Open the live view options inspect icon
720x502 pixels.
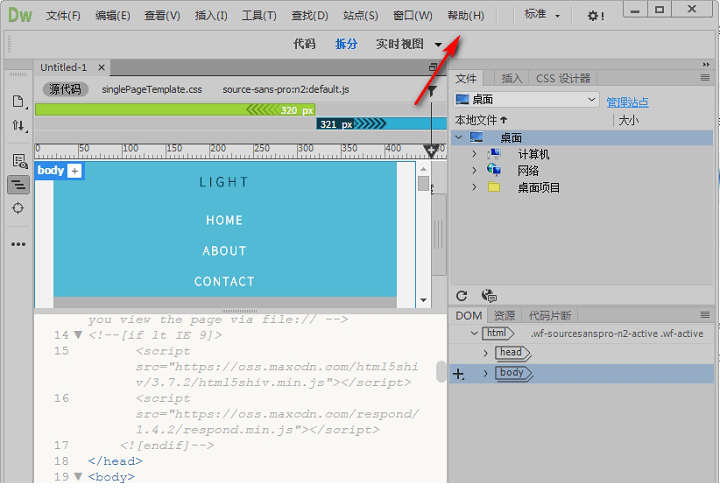point(19,161)
